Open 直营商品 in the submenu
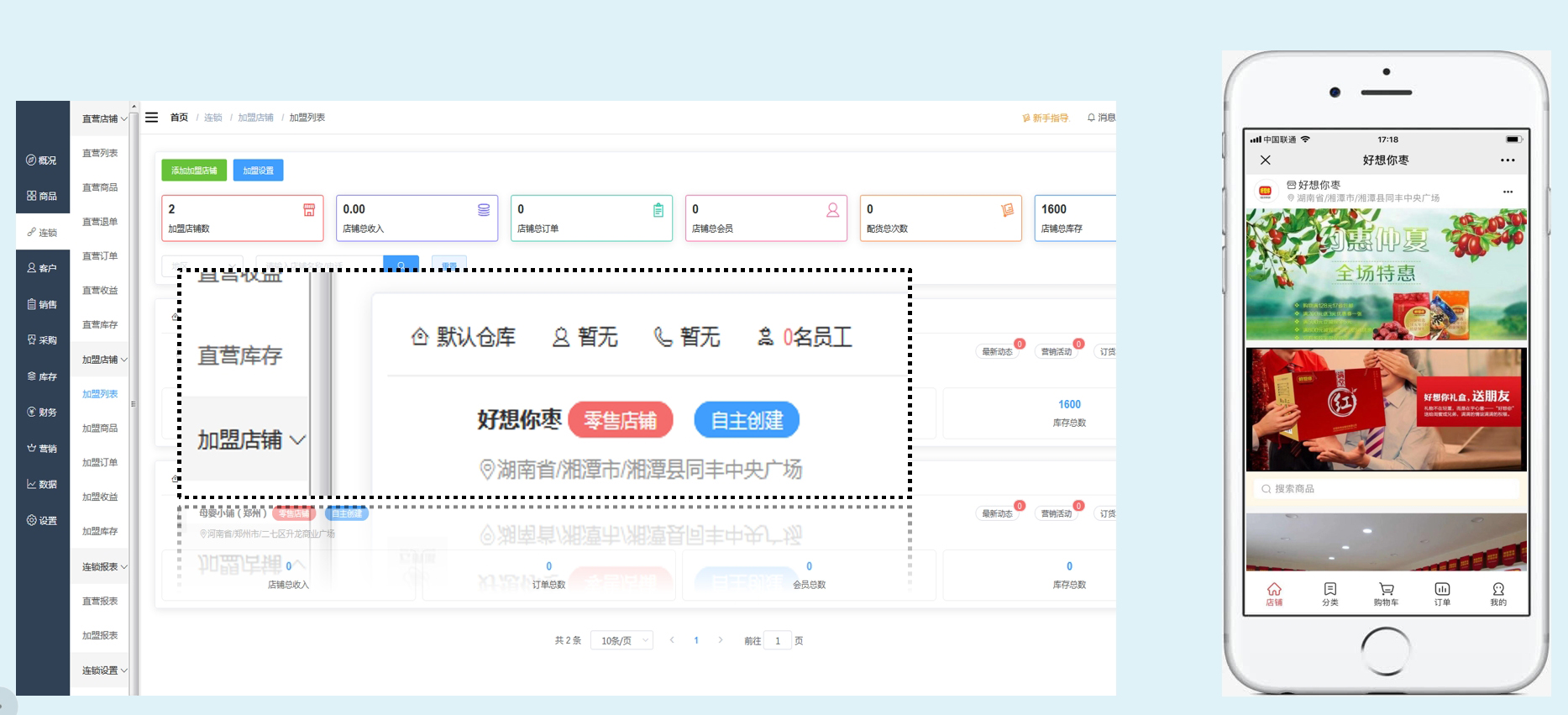Screen dimensions: 1568x715 pyautogui.click(x=100, y=187)
